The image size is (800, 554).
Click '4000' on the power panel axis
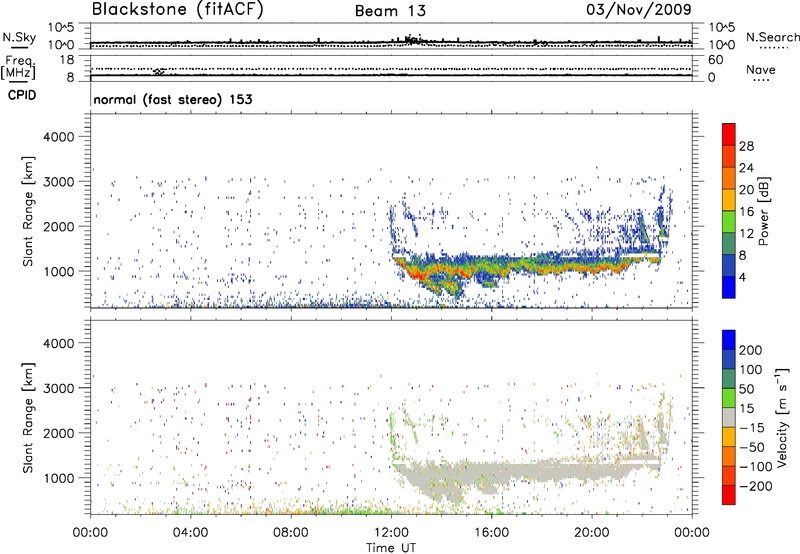(58, 137)
